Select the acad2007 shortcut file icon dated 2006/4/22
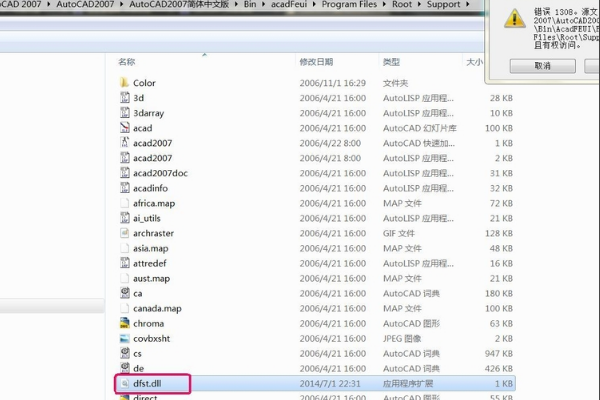The width and height of the screenshot is (600, 400). (x=125, y=143)
